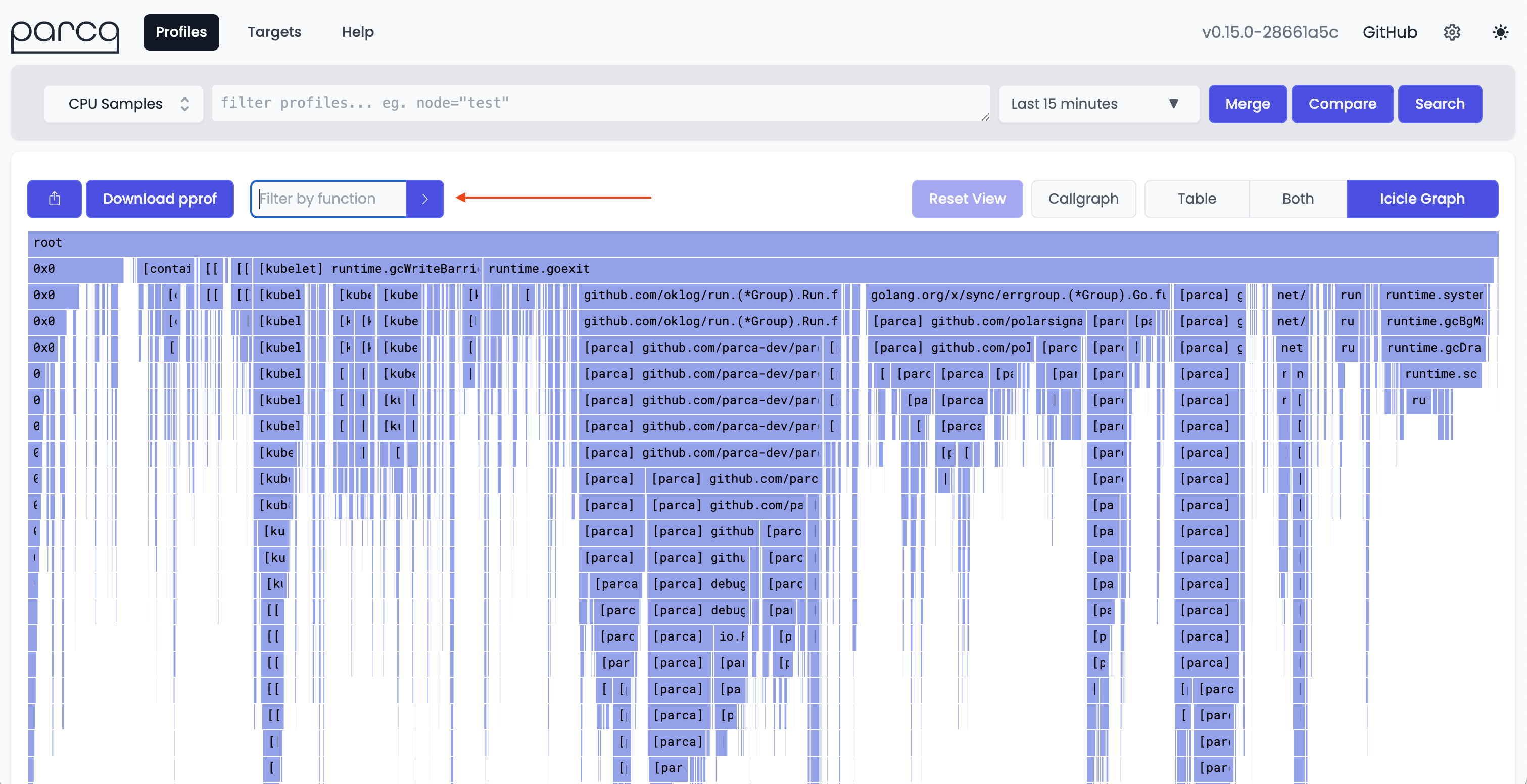Click the Merge button
Screen dimensions: 1527x784
point(1247,104)
